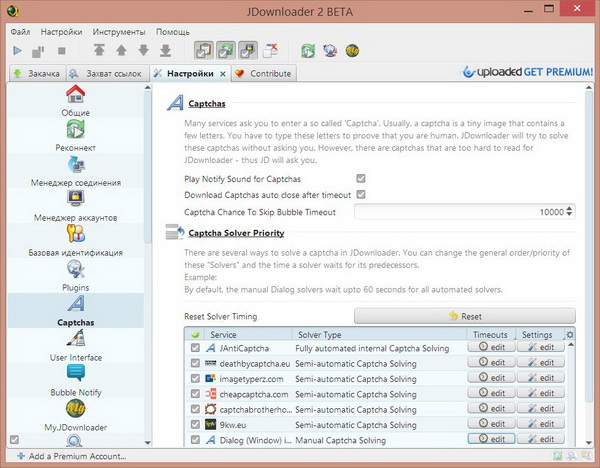Click the Start Downloads play icon

(17, 50)
